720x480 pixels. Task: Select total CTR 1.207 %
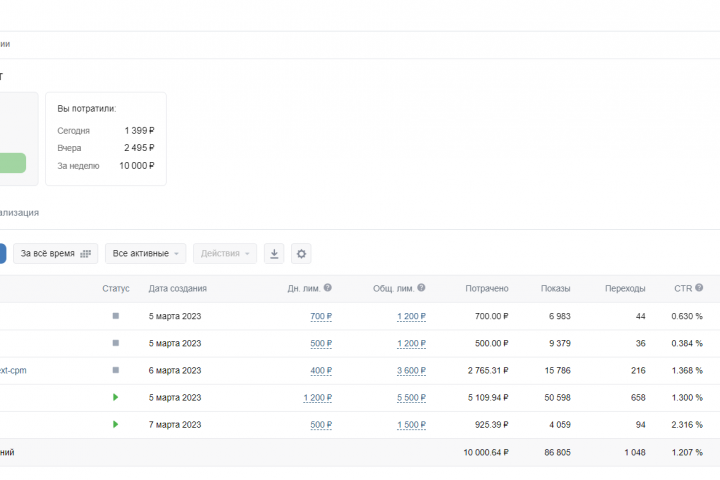click(x=687, y=452)
